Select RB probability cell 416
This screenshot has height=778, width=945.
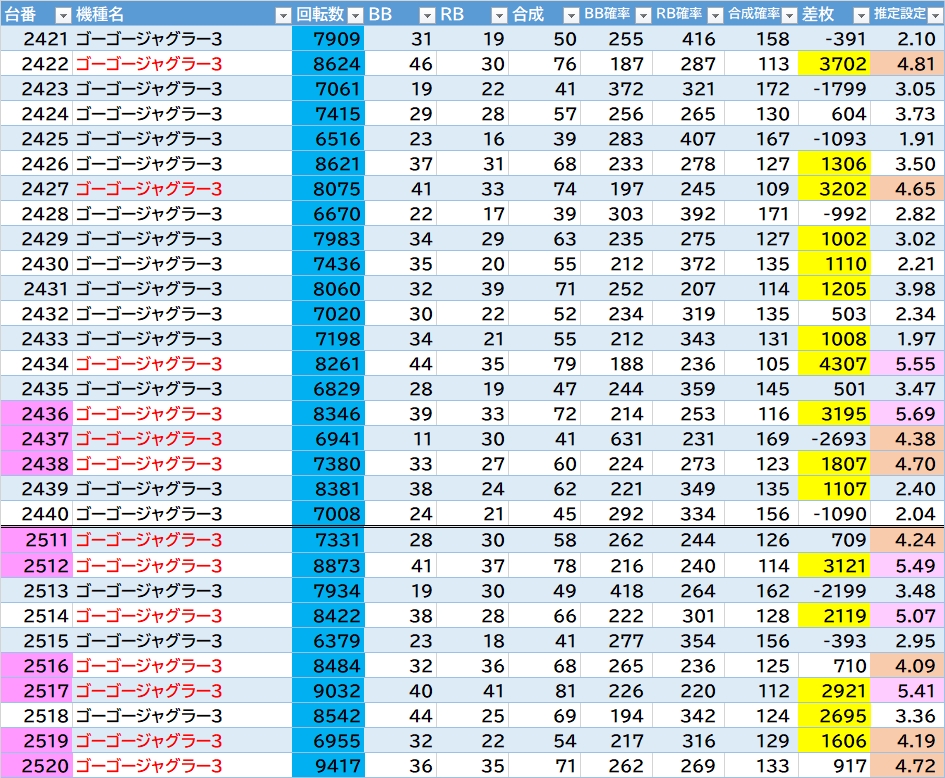click(x=689, y=39)
